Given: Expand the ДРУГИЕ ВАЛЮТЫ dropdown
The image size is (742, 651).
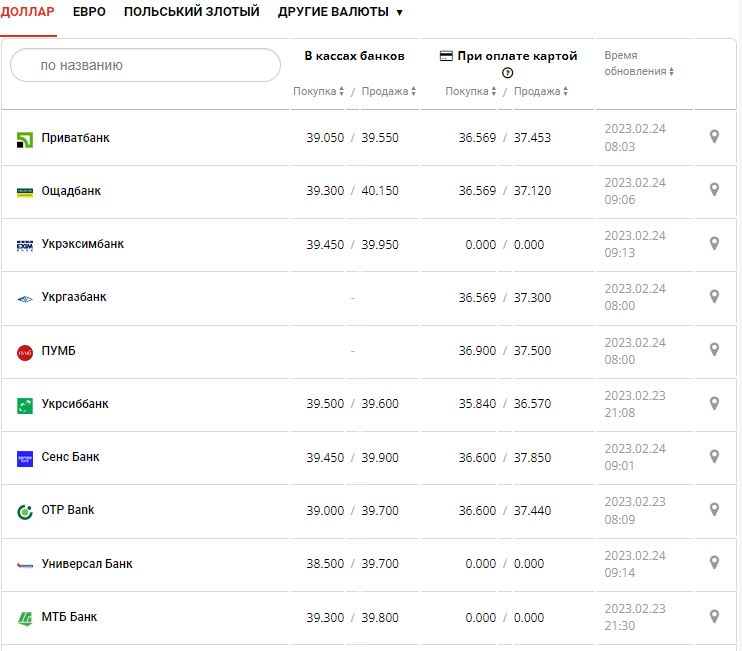Looking at the screenshot, I should click(x=340, y=12).
